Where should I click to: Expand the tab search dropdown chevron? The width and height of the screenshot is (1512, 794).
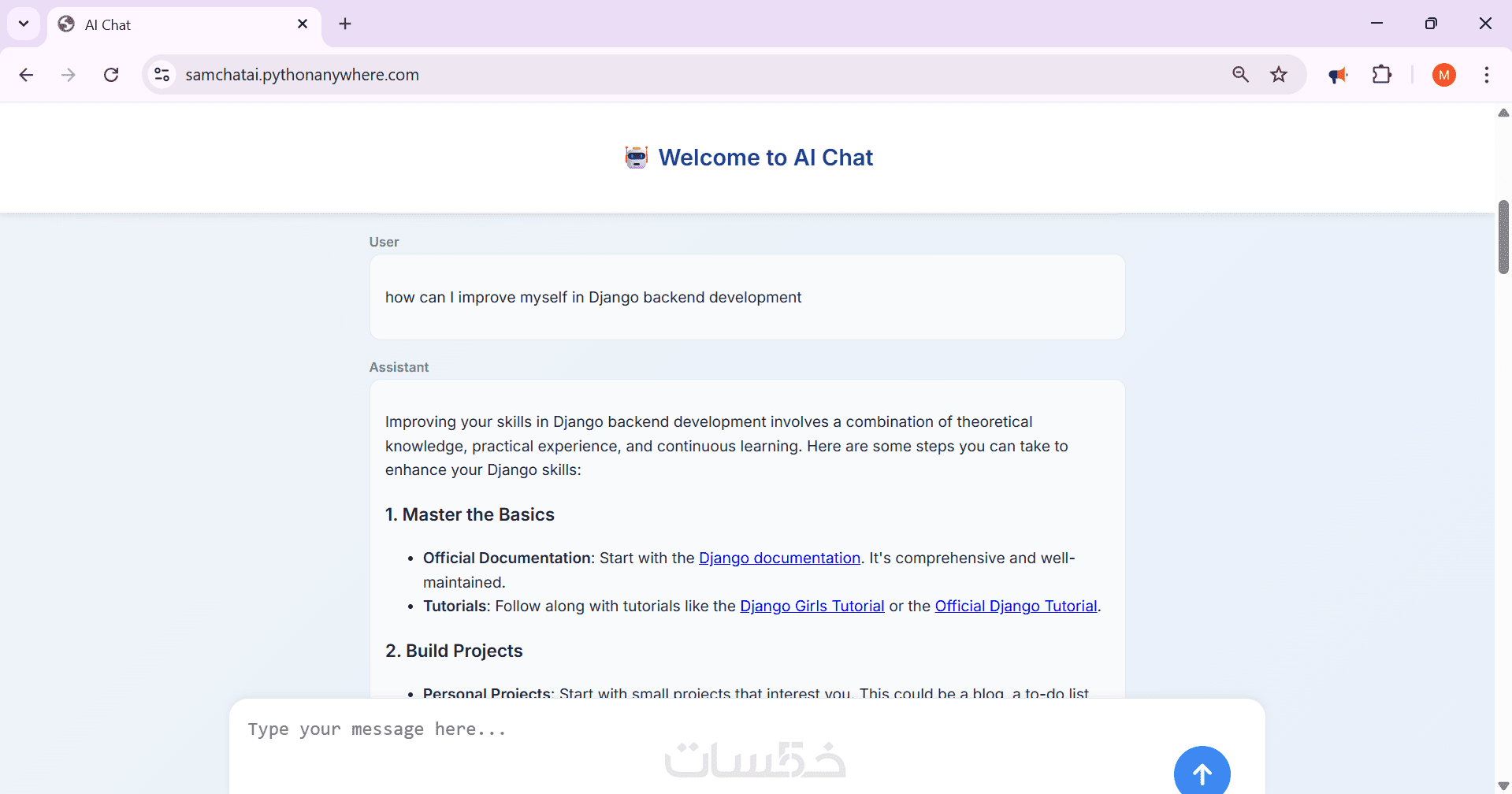click(24, 24)
